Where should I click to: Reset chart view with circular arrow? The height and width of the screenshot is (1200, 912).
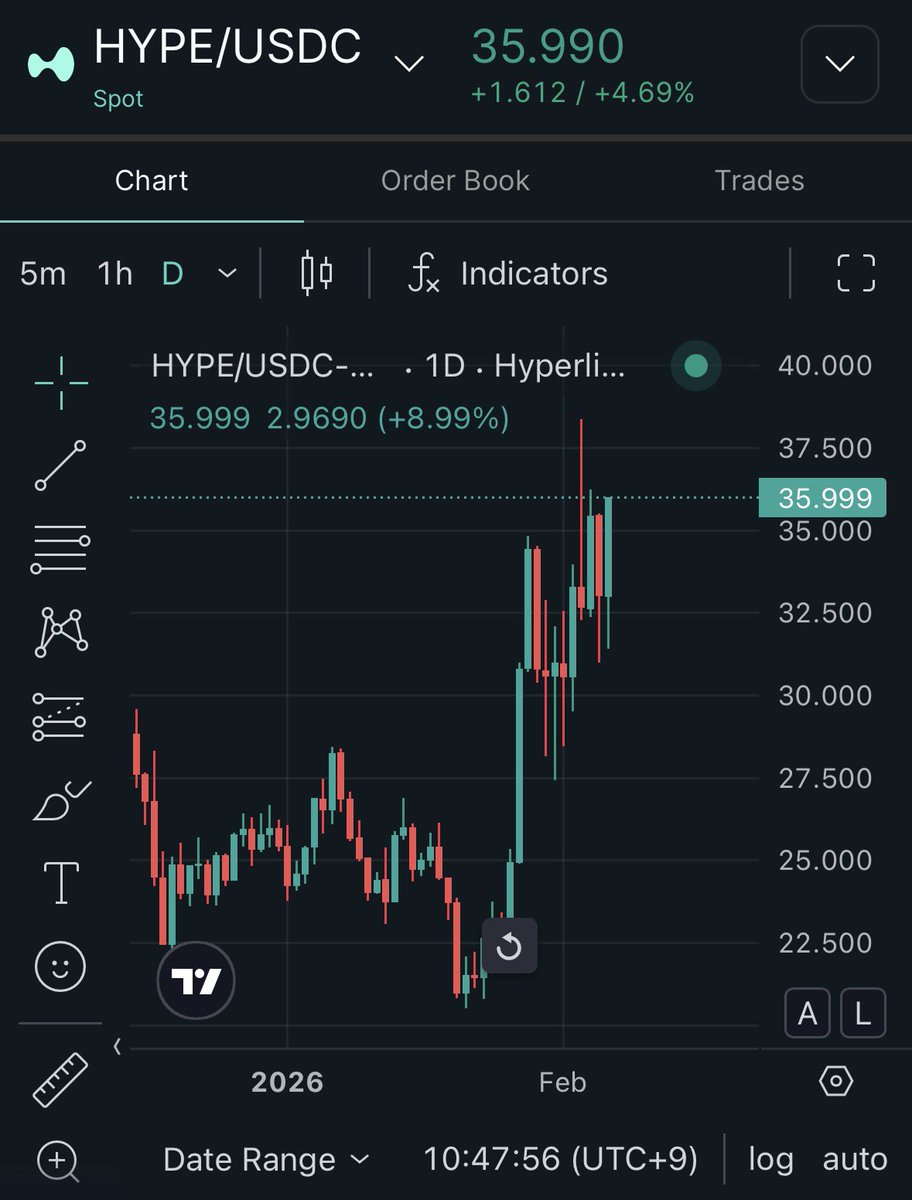click(x=509, y=946)
